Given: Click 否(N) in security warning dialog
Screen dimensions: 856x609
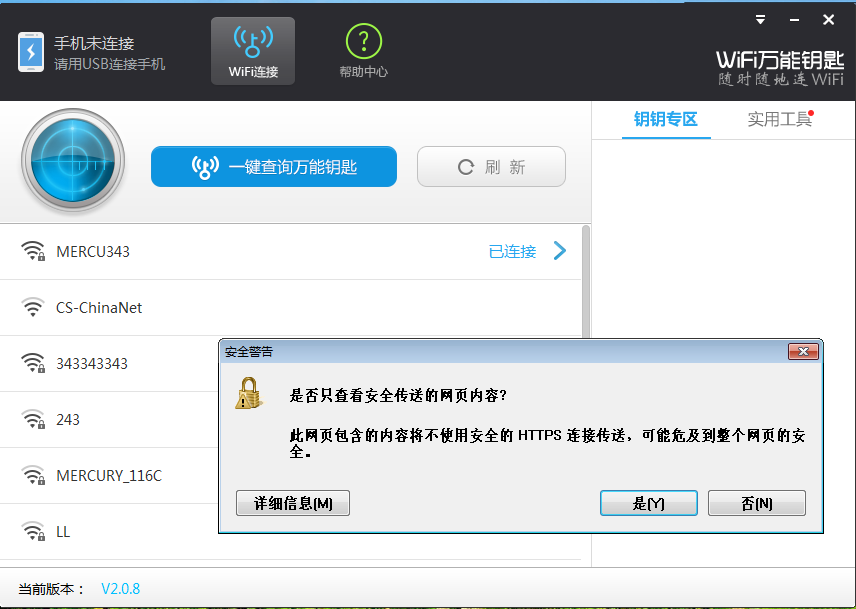Looking at the screenshot, I should click(757, 503).
